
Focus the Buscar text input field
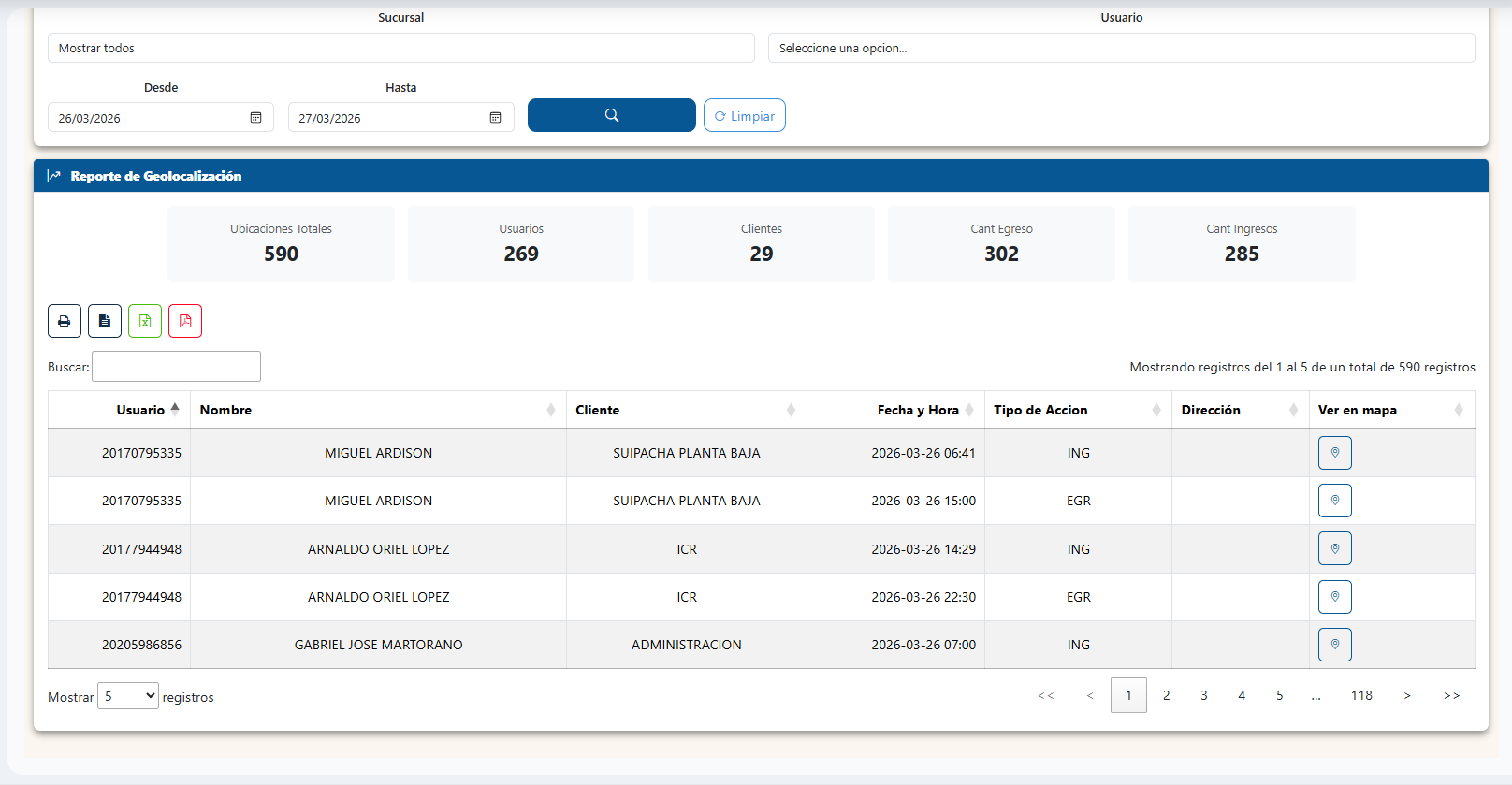176,367
